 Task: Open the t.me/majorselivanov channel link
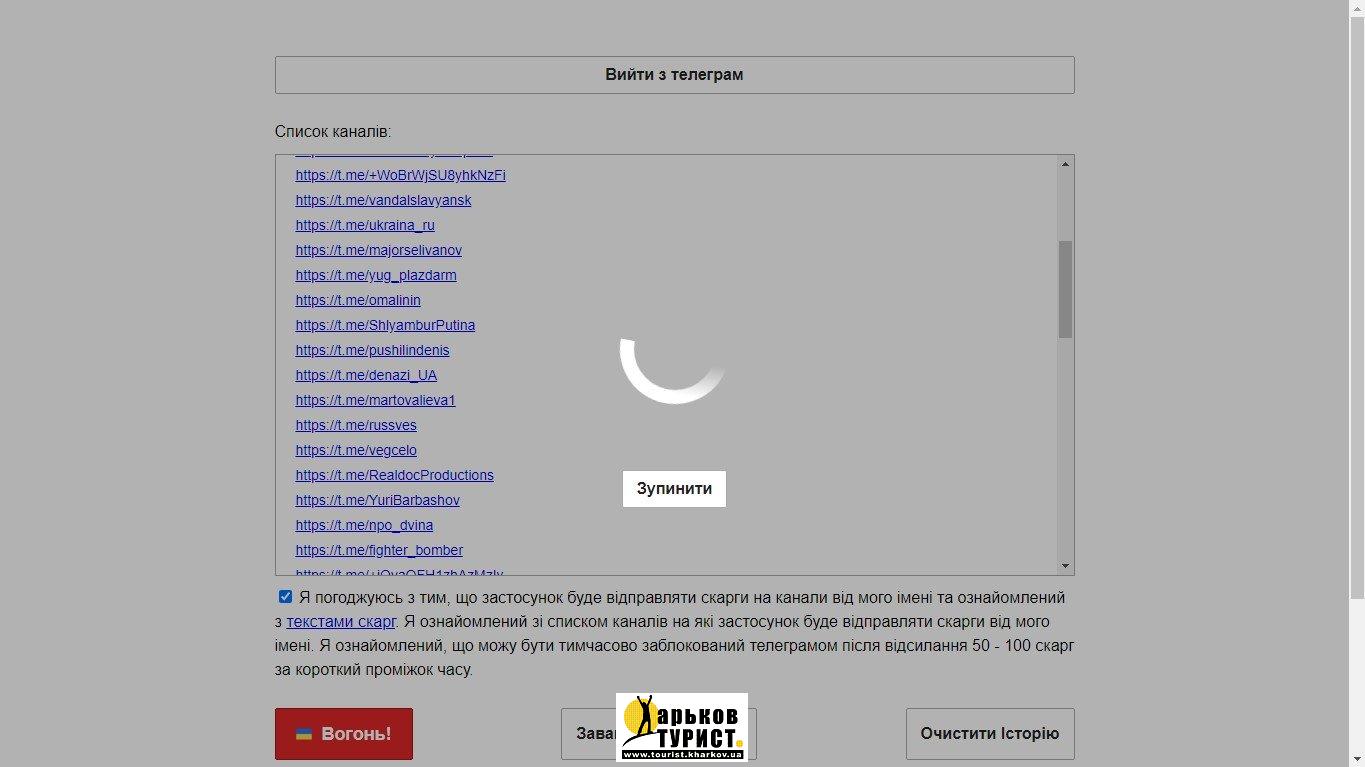click(378, 250)
